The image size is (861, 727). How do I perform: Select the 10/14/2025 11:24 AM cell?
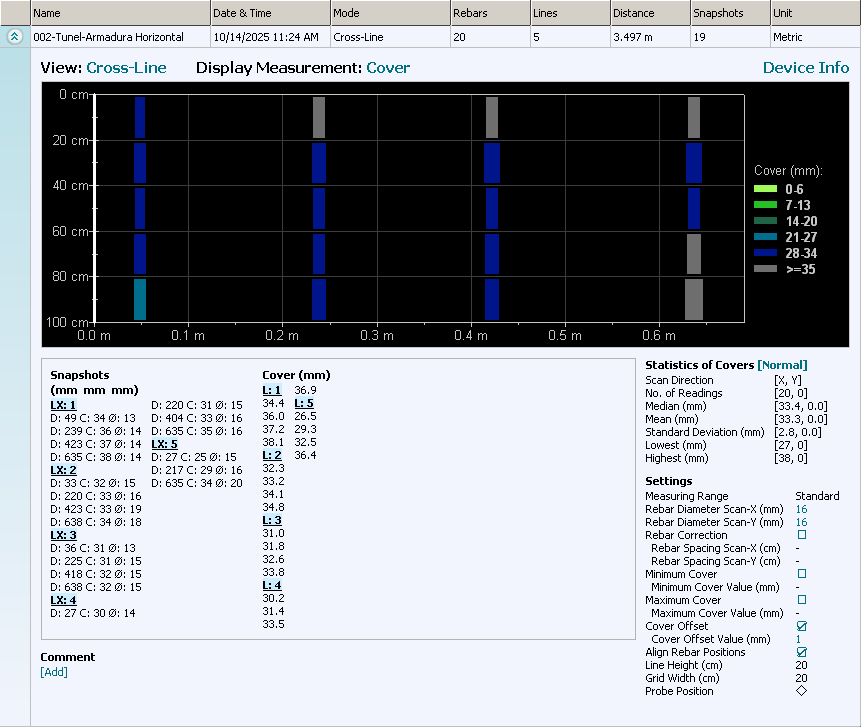[271, 37]
